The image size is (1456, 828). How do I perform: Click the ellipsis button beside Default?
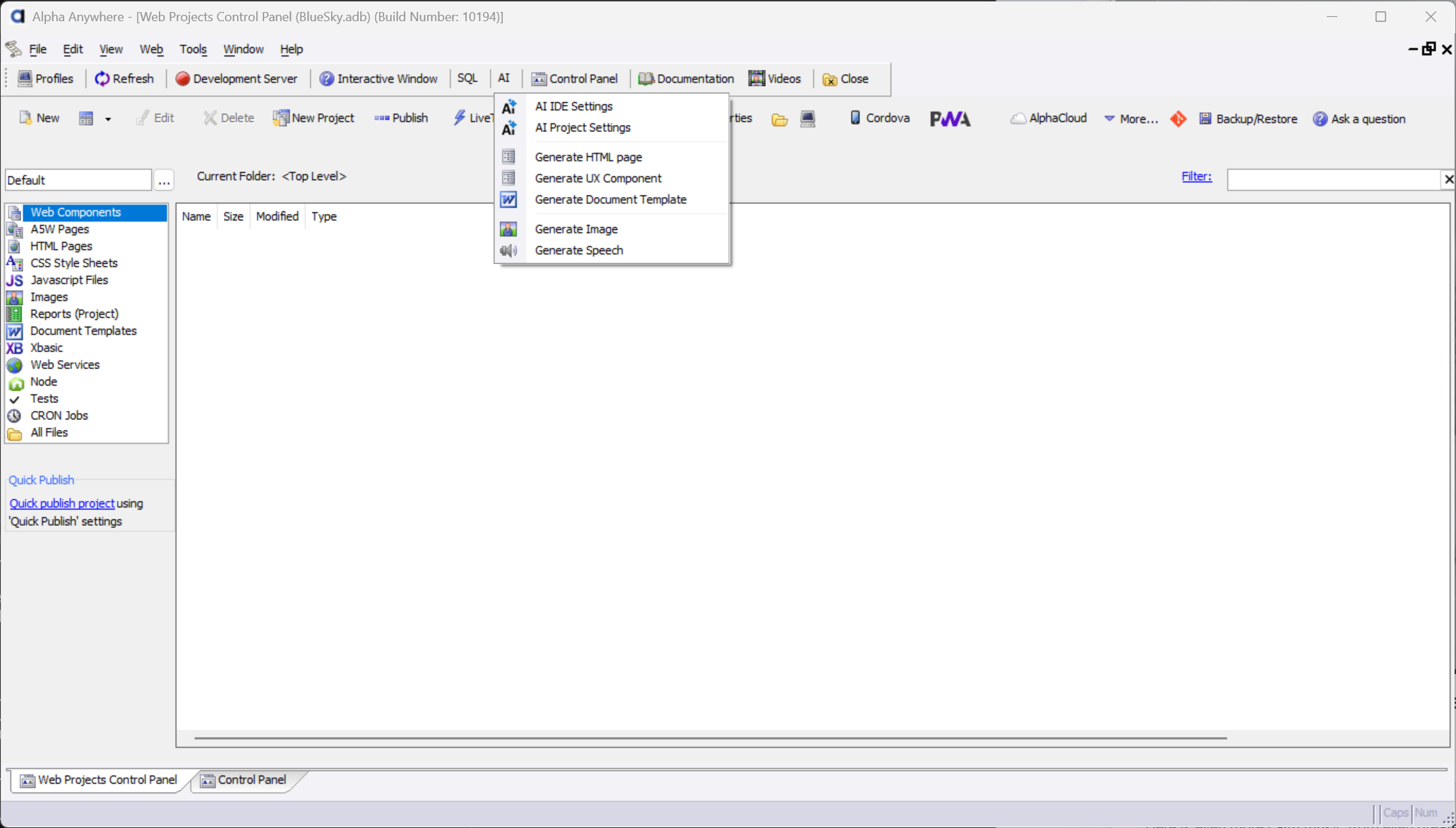(x=164, y=180)
